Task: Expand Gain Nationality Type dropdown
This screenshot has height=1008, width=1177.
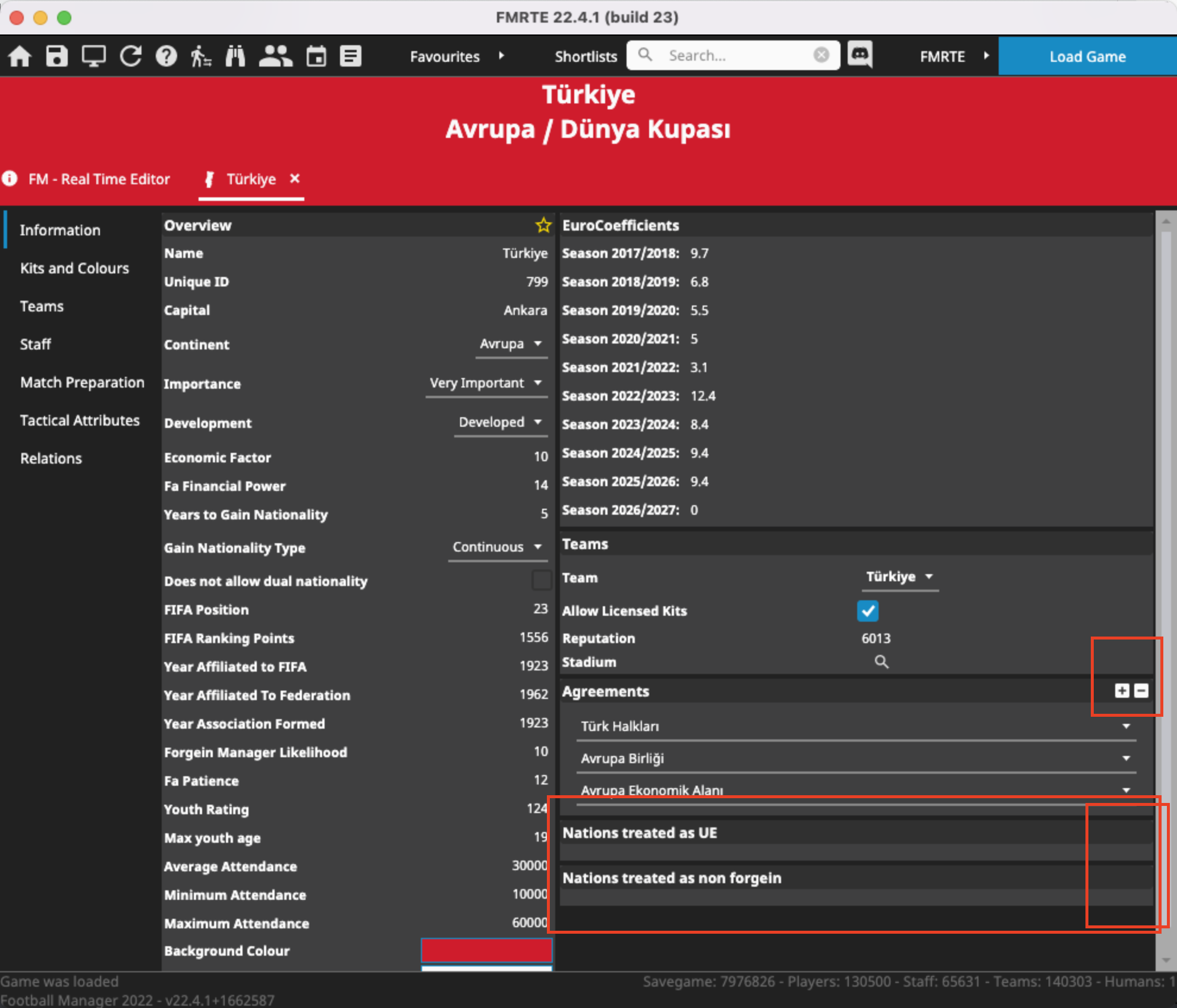Action: pos(498,547)
